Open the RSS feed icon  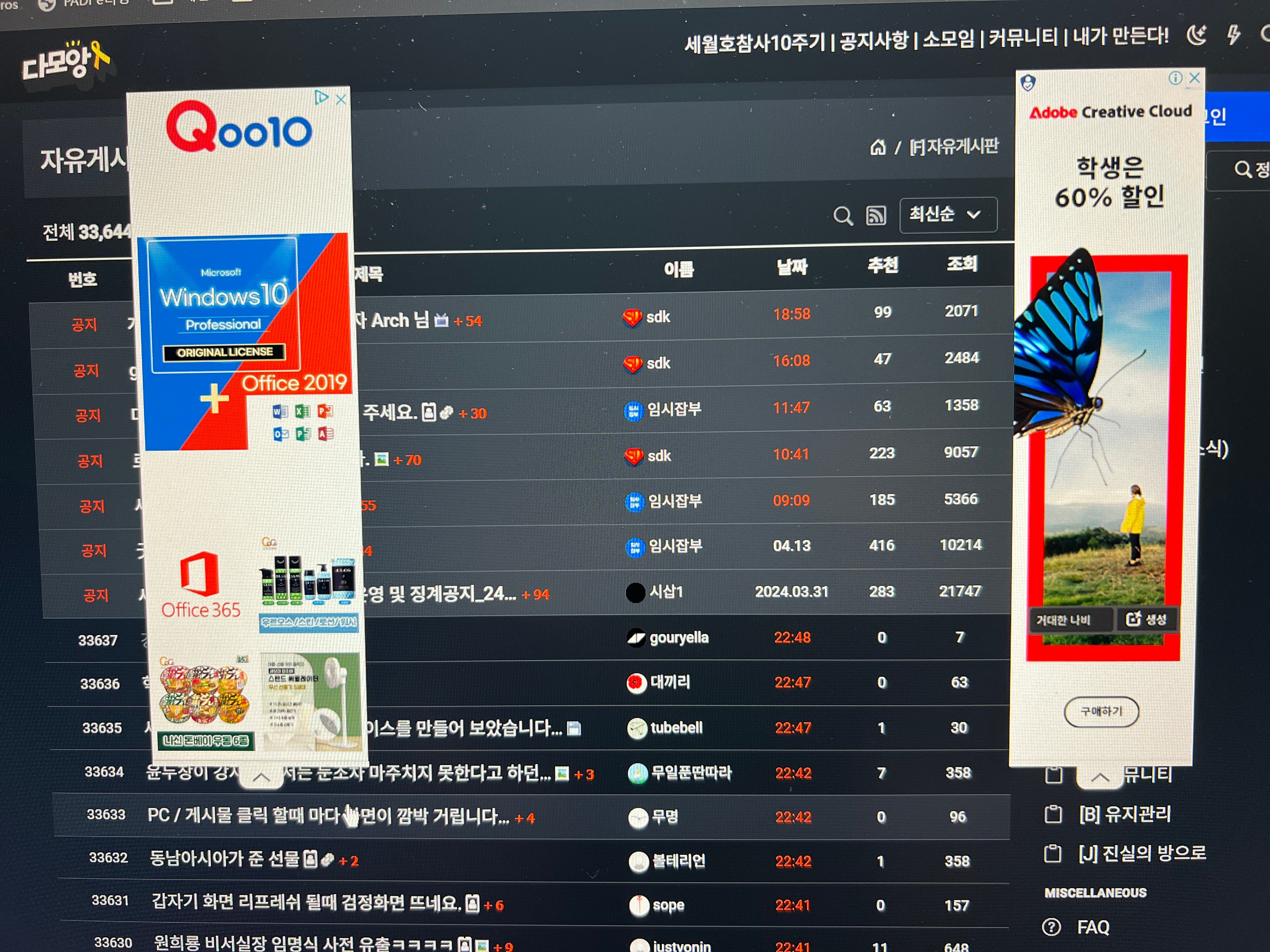coord(876,216)
